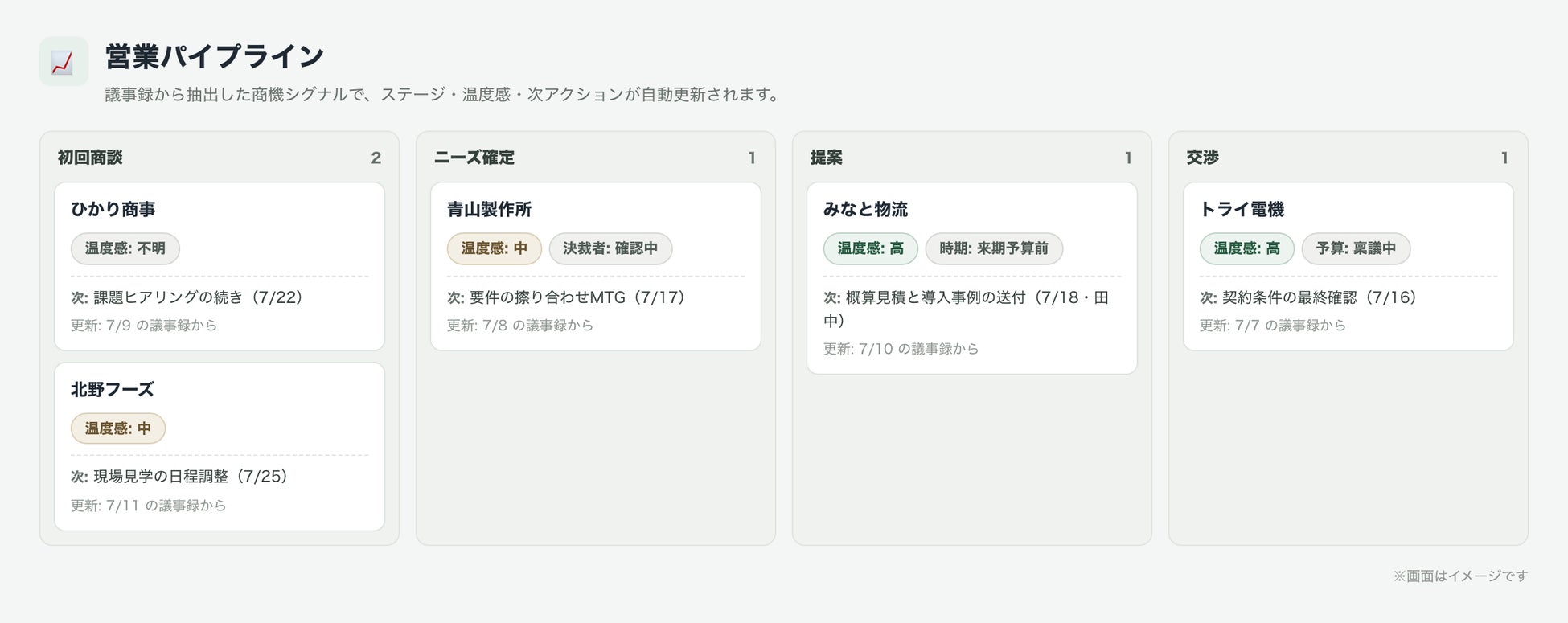Click next action 概算見積と導入事例の送付
The width and height of the screenshot is (1568, 623).
click(966, 309)
